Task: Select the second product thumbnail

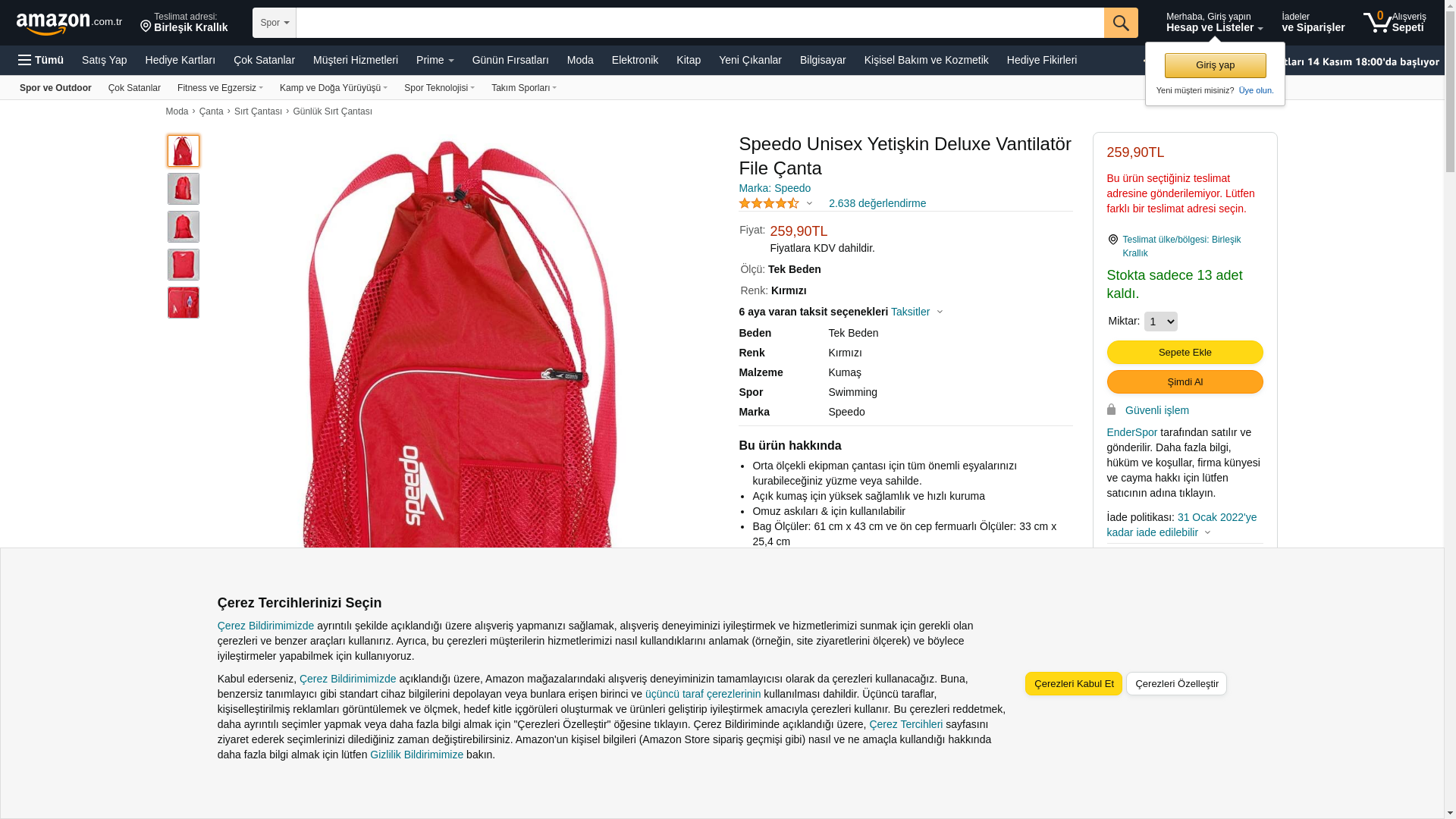Action: click(184, 189)
